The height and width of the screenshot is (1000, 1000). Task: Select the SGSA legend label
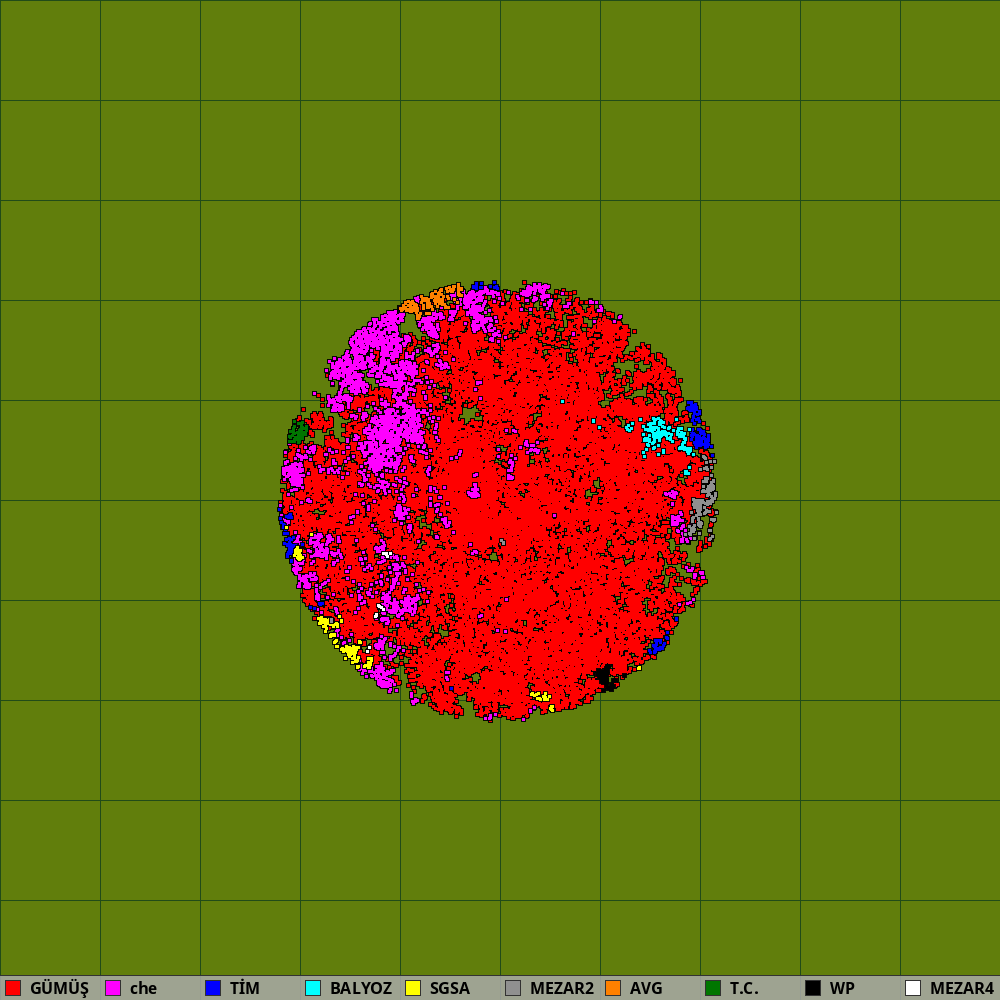point(450,989)
